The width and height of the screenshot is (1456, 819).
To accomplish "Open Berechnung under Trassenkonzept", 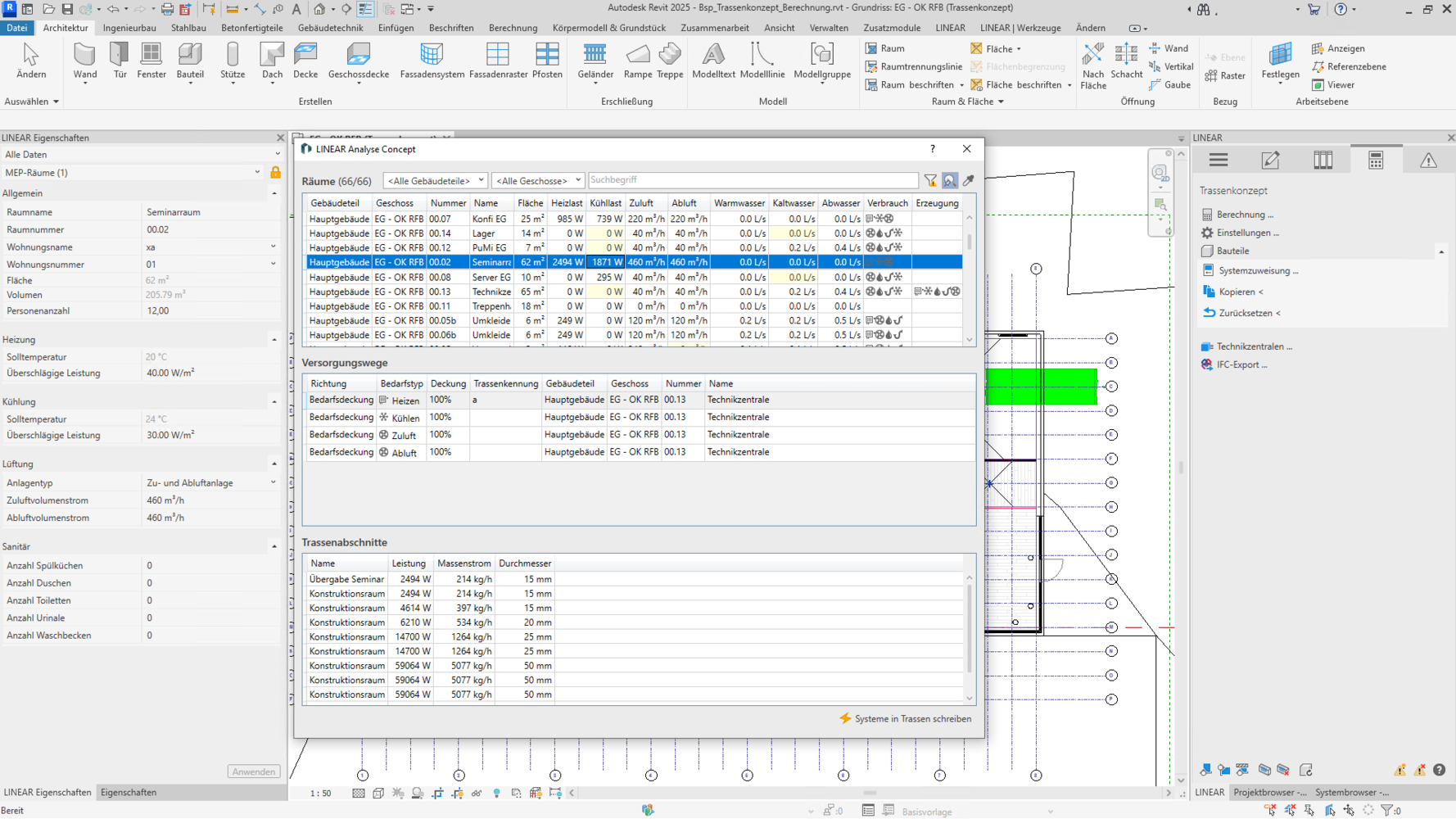I will pos(1244,215).
